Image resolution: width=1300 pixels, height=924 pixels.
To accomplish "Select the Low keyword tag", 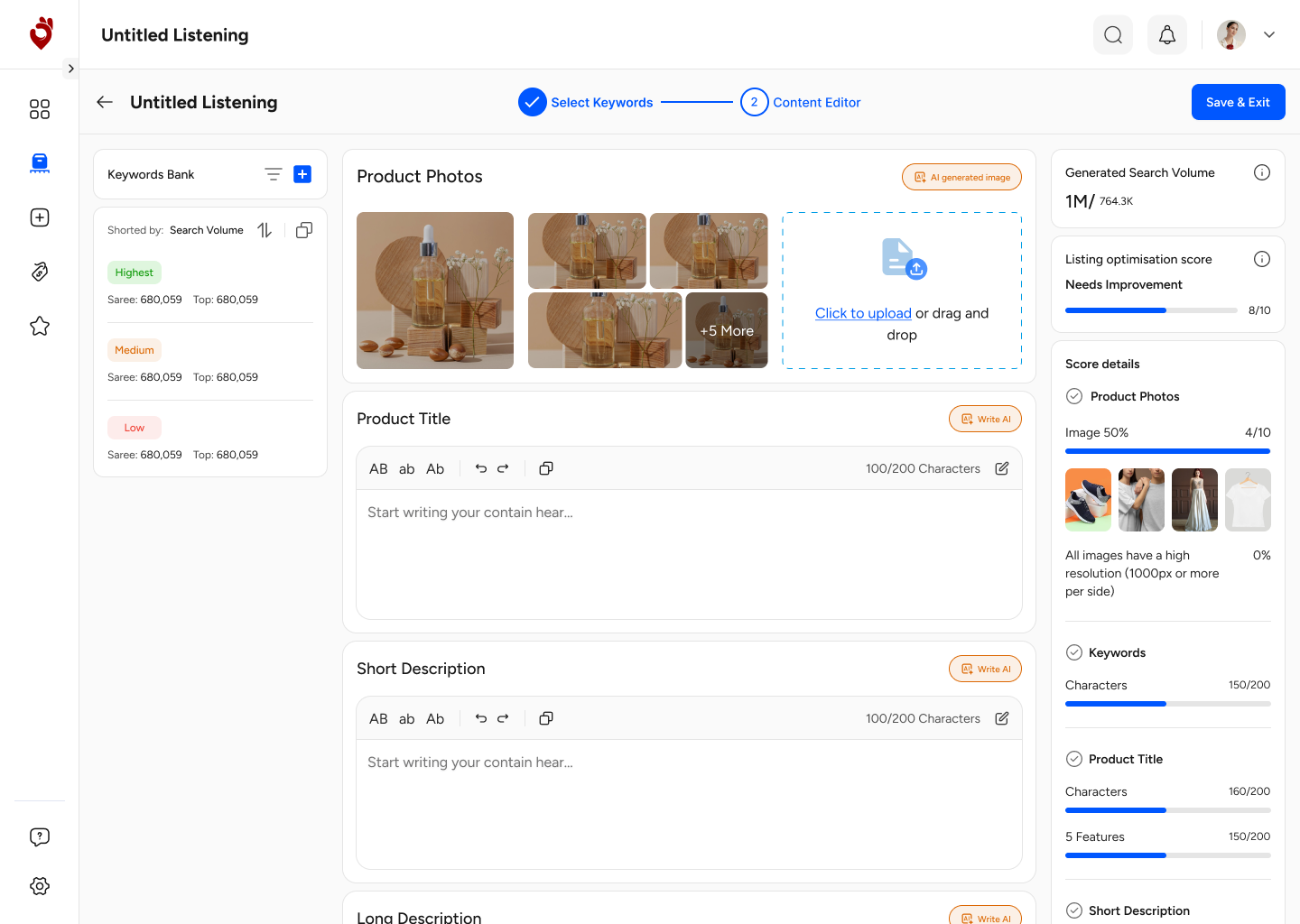I will click(135, 428).
